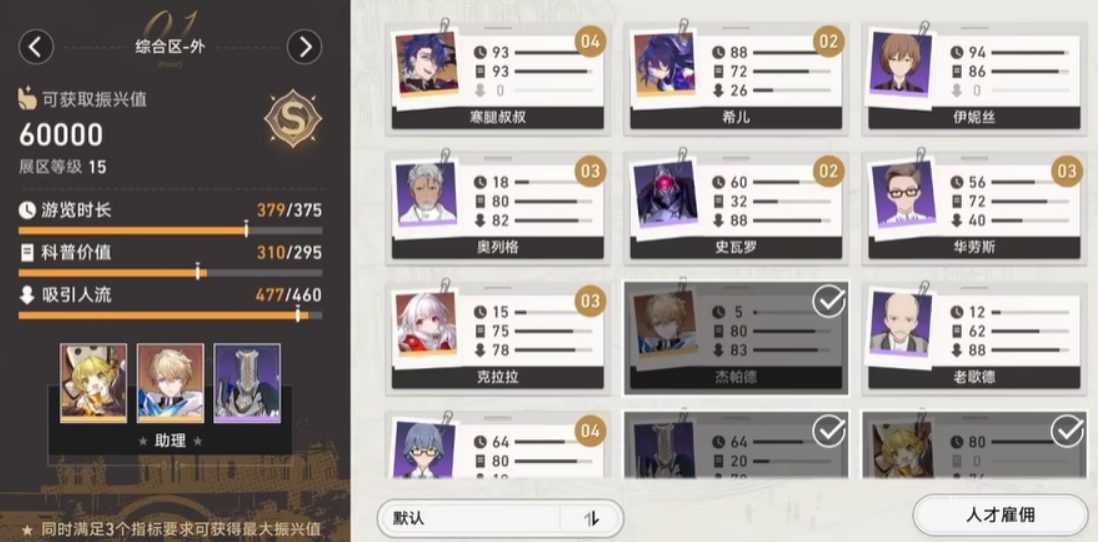Go to next exhibition zone arrow
The width and height of the screenshot is (1098, 542).
point(305,47)
